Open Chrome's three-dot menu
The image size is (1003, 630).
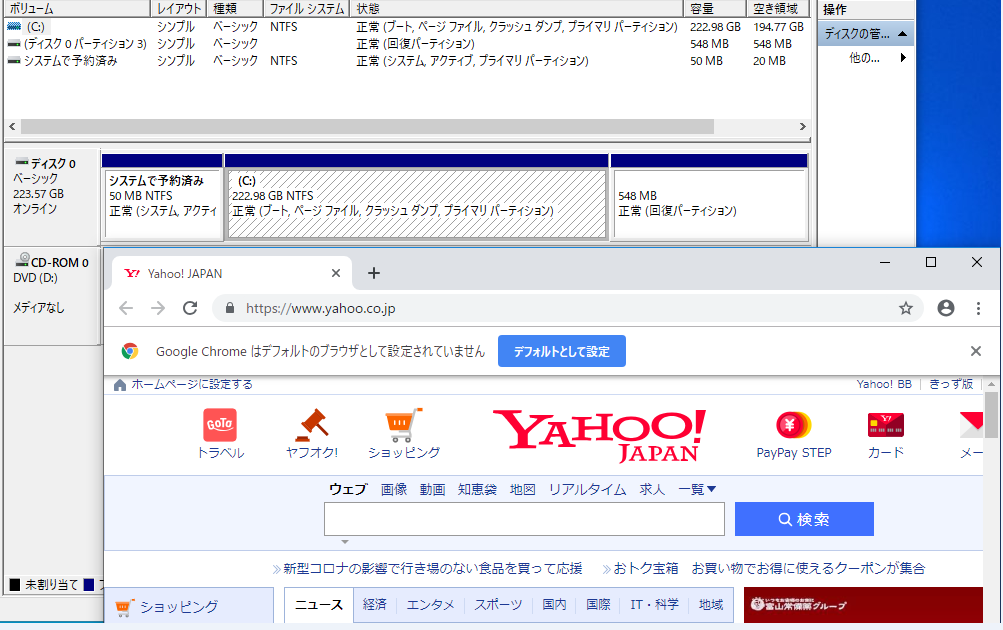tap(978, 308)
